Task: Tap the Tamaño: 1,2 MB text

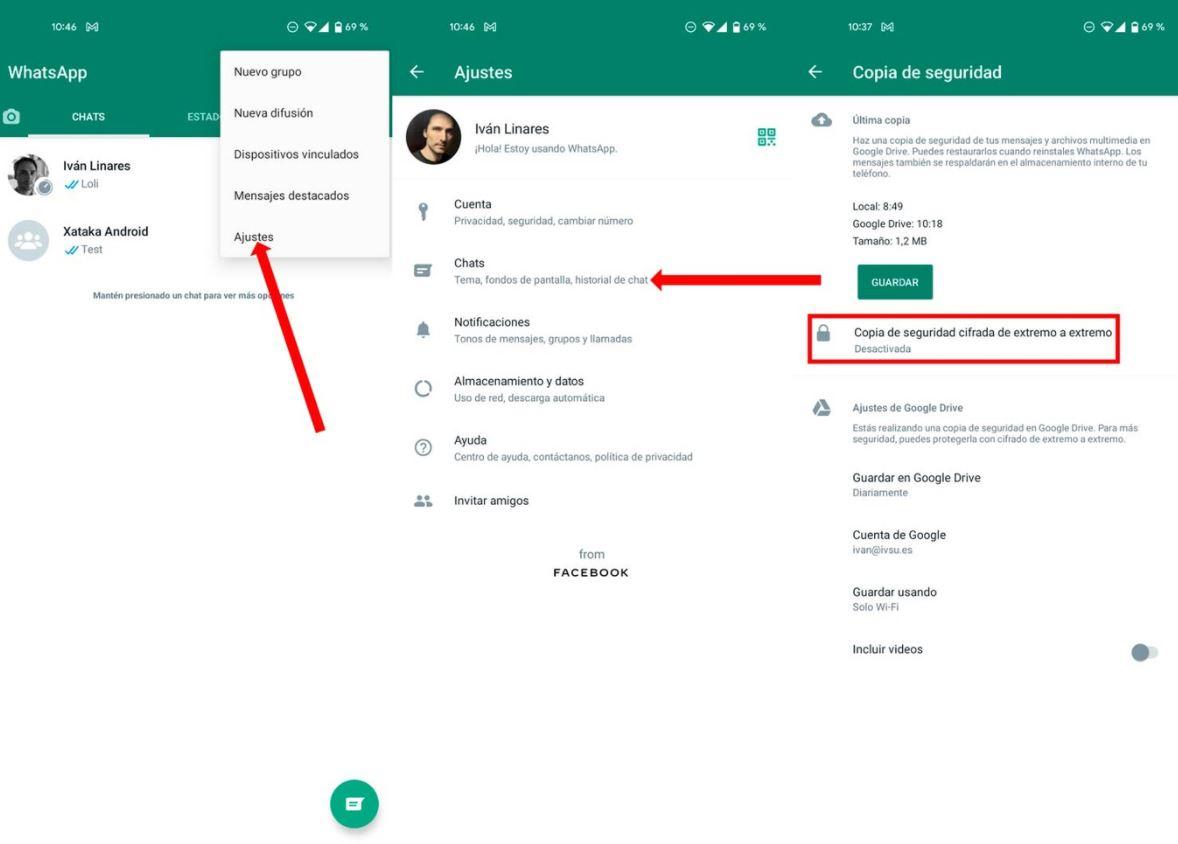Action: 890,241
